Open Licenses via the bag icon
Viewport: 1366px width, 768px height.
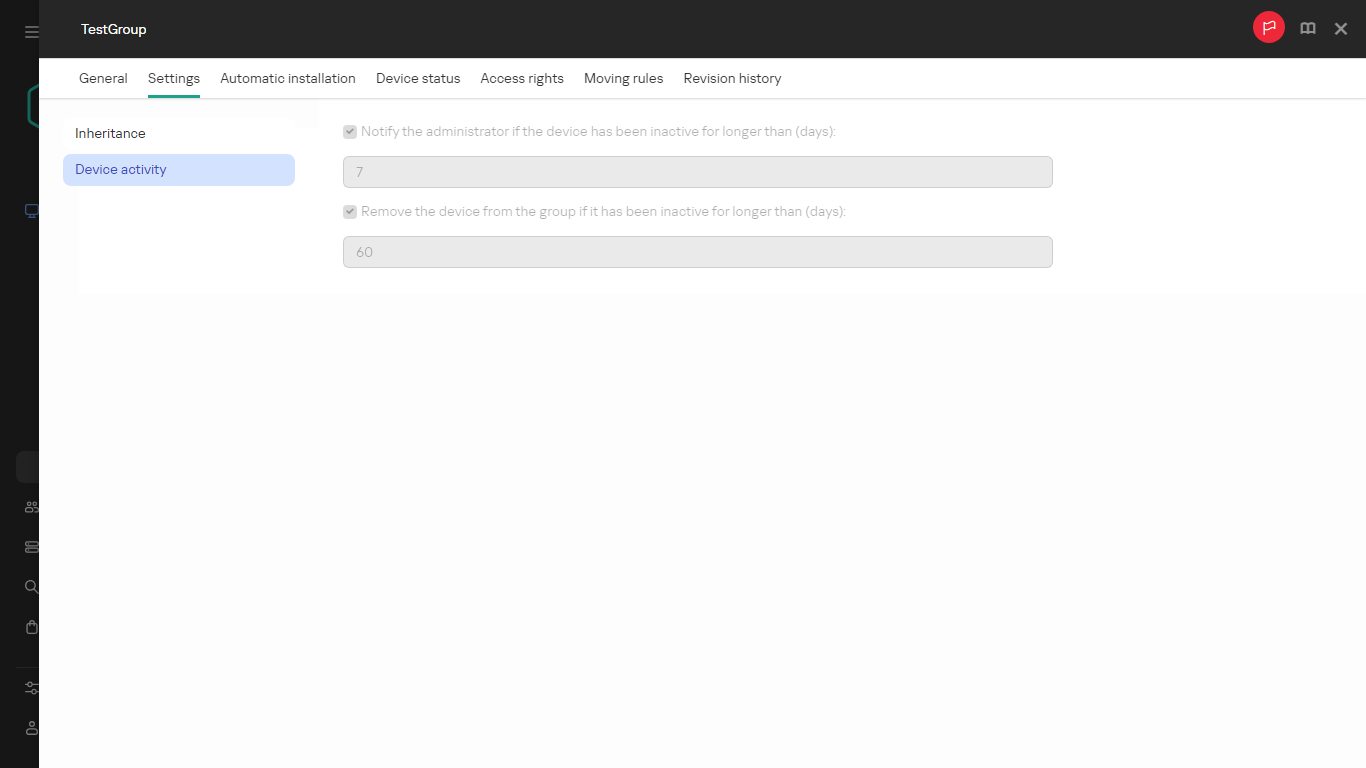pos(30,627)
